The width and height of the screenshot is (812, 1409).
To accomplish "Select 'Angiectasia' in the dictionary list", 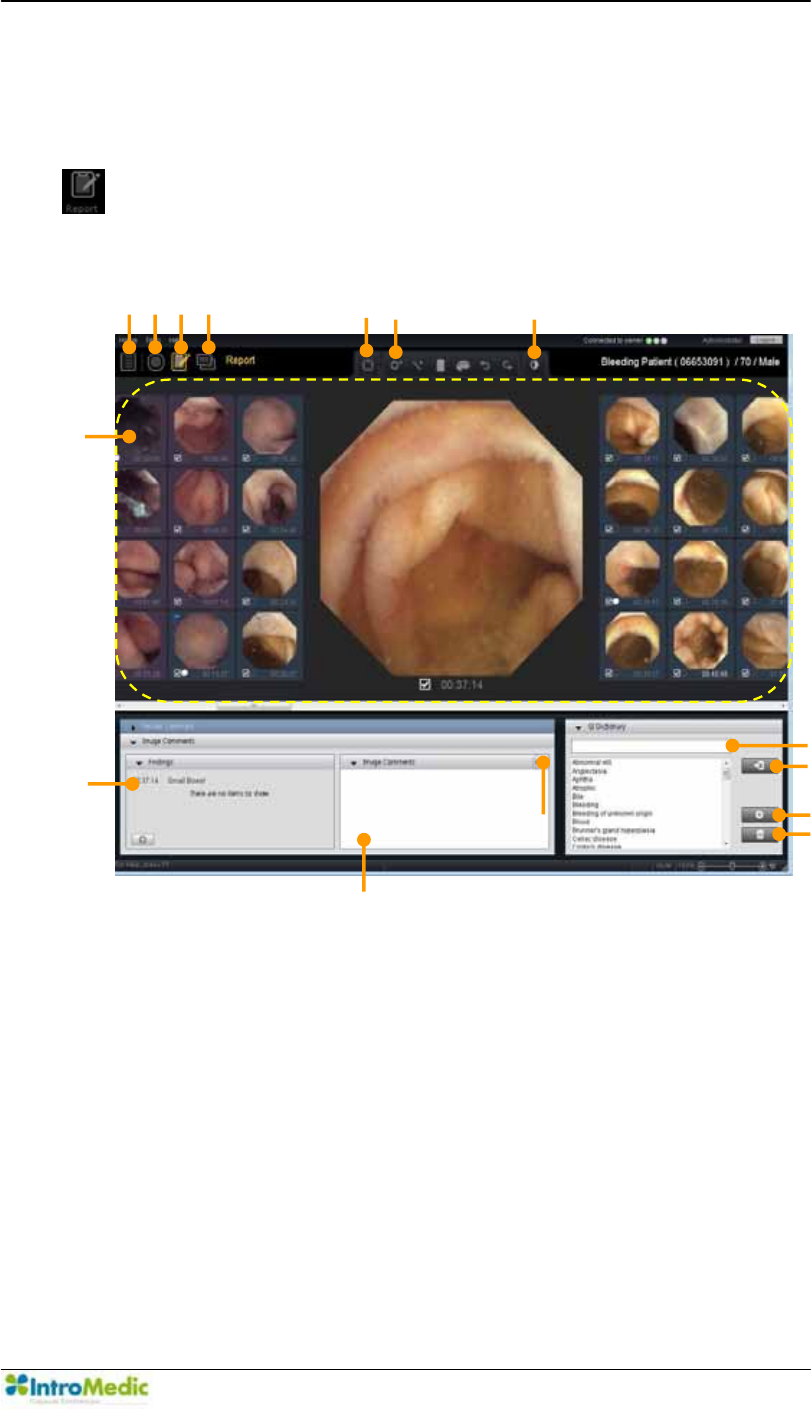I will [588, 772].
